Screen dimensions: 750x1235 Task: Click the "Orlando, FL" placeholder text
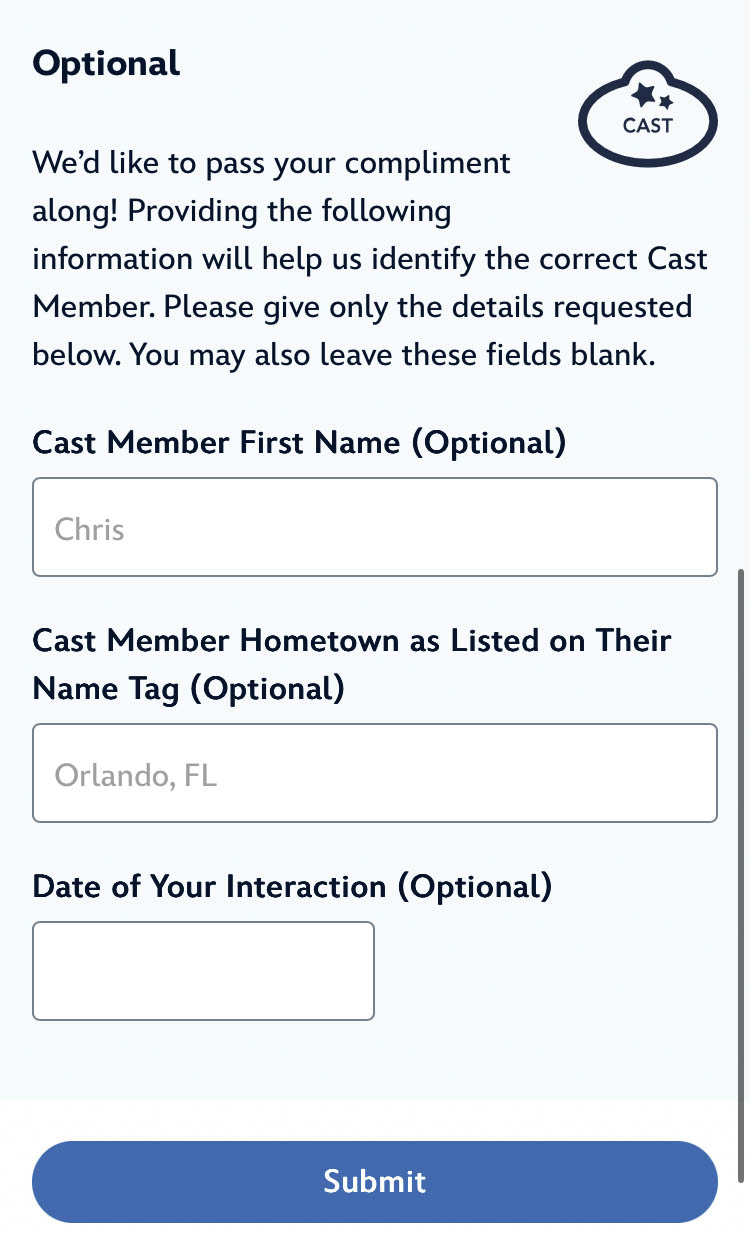136,775
